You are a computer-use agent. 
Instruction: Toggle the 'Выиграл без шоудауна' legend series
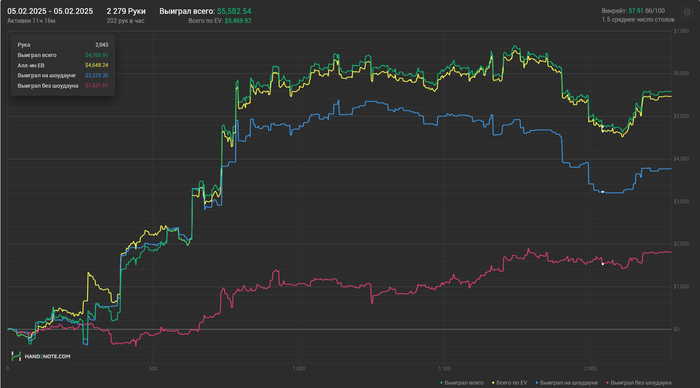point(638,383)
